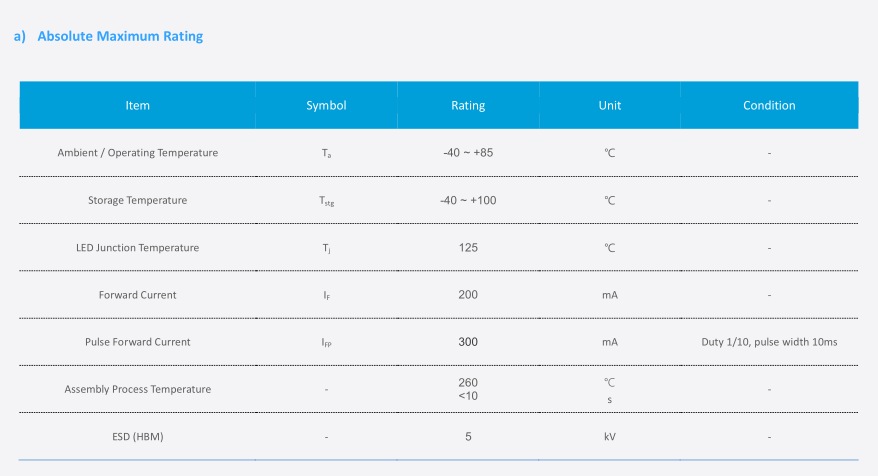The width and height of the screenshot is (878, 476).
Task: Select the -40 ~ +100 rating value
Action: coord(468,200)
